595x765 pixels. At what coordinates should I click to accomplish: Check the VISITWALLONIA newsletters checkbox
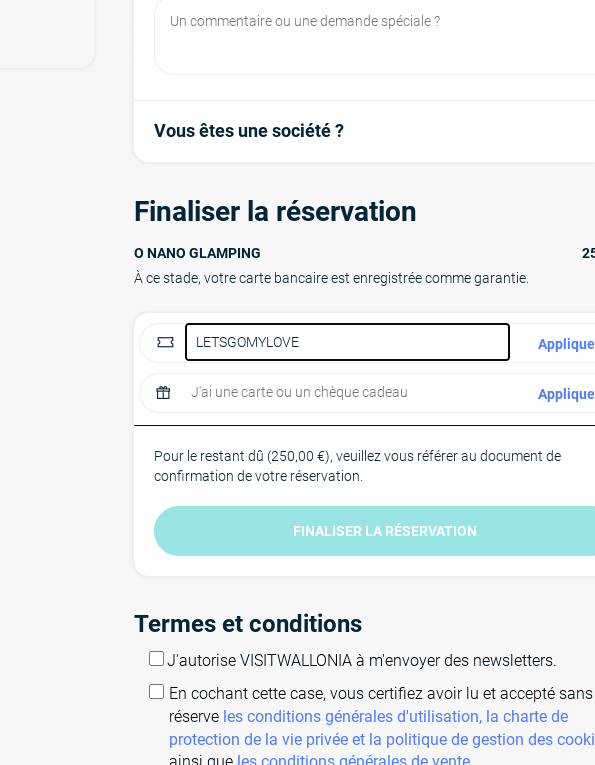coord(156,659)
